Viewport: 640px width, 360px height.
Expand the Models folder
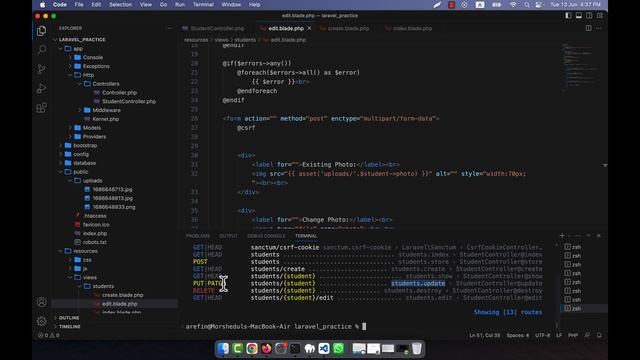pos(91,128)
